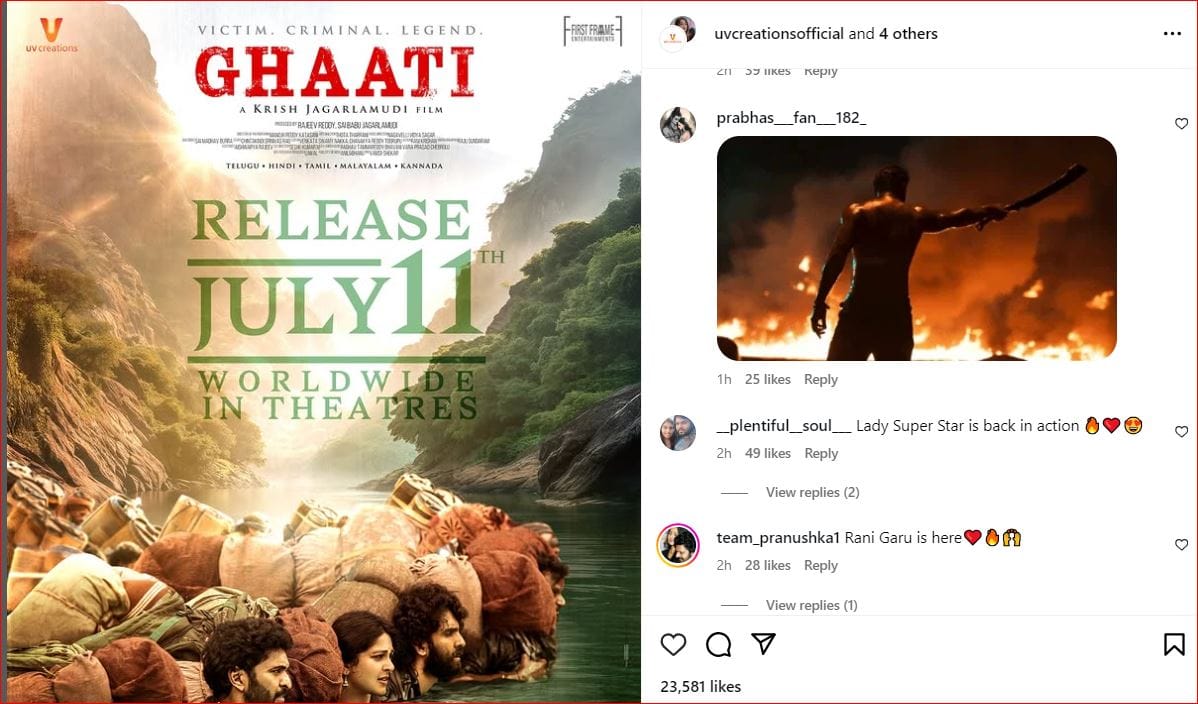Open the comment bubble icon

tap(718, 644)
